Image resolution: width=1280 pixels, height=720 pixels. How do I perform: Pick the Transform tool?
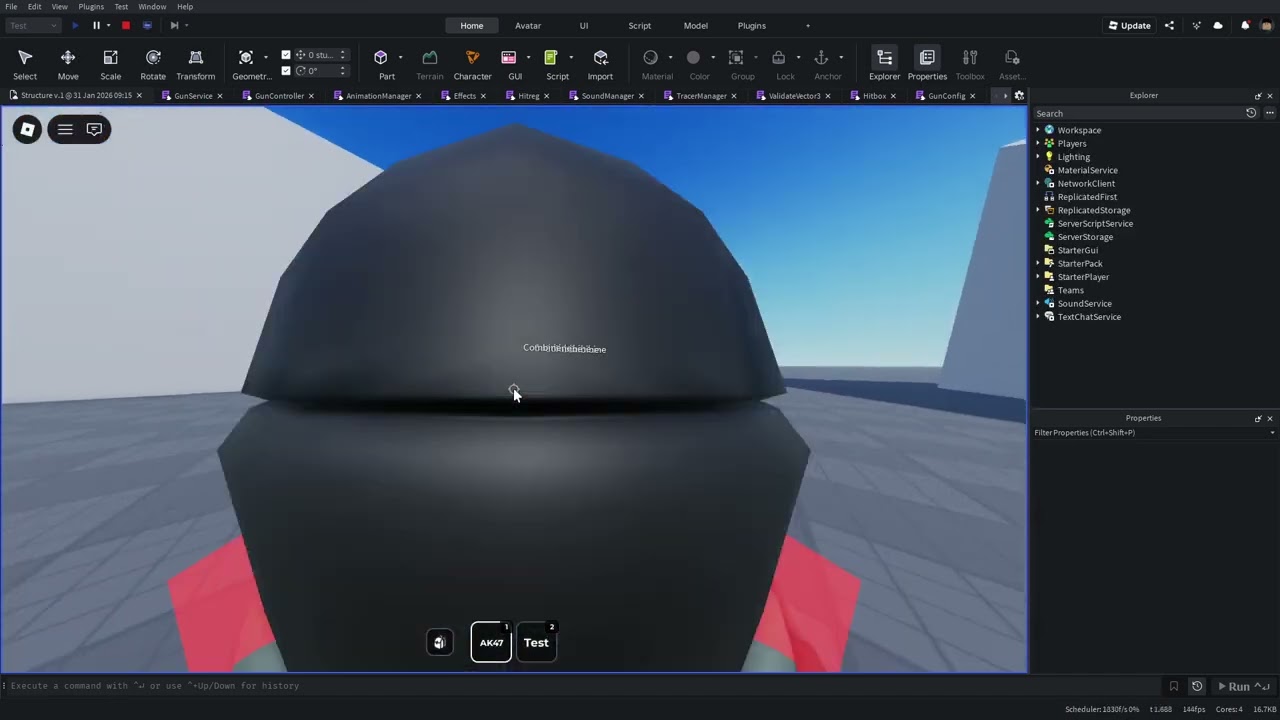[x=196, y=64]
